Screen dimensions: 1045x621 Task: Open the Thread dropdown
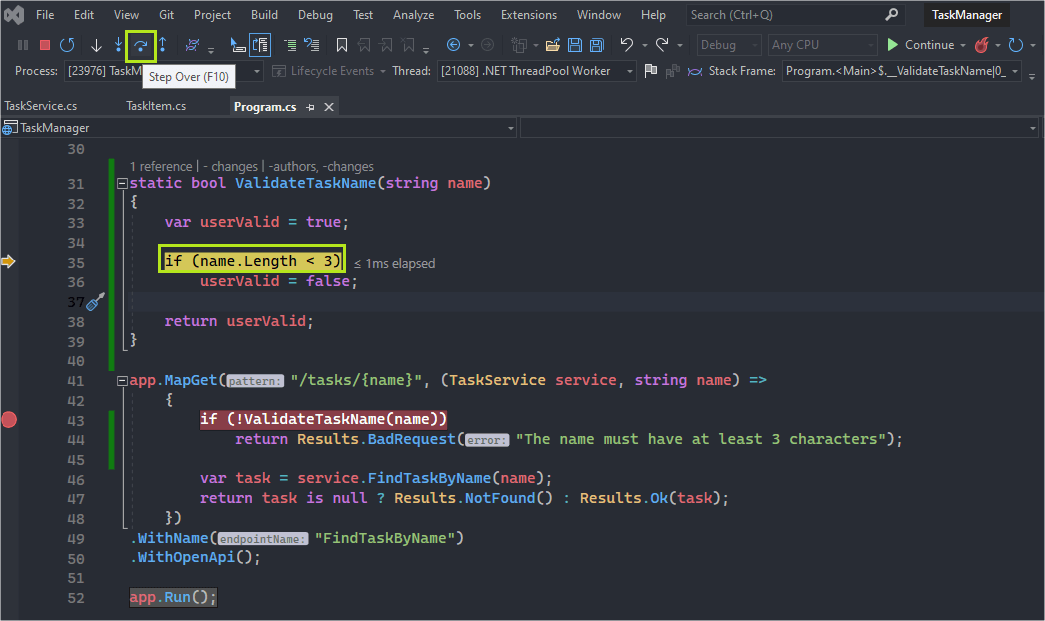click(x=630, y=71)
